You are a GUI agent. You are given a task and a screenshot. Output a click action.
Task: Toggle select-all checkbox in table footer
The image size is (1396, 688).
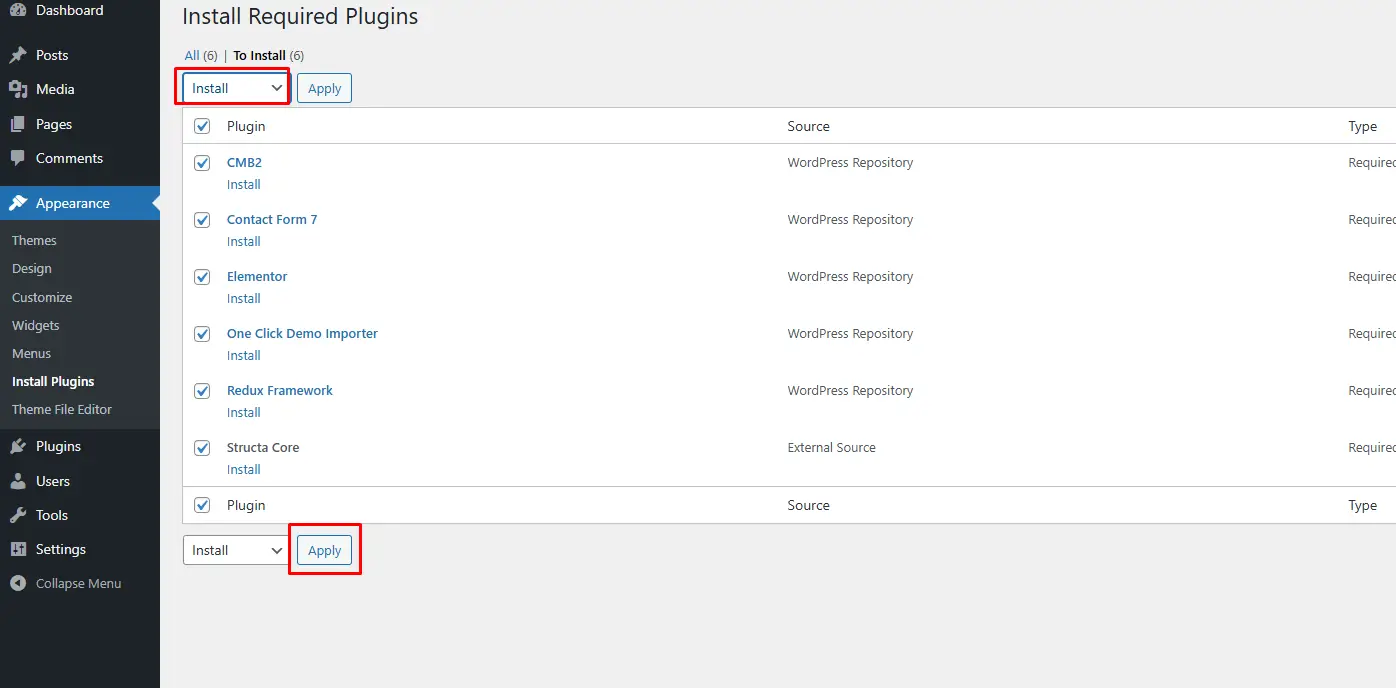click(x=202, y=505)
